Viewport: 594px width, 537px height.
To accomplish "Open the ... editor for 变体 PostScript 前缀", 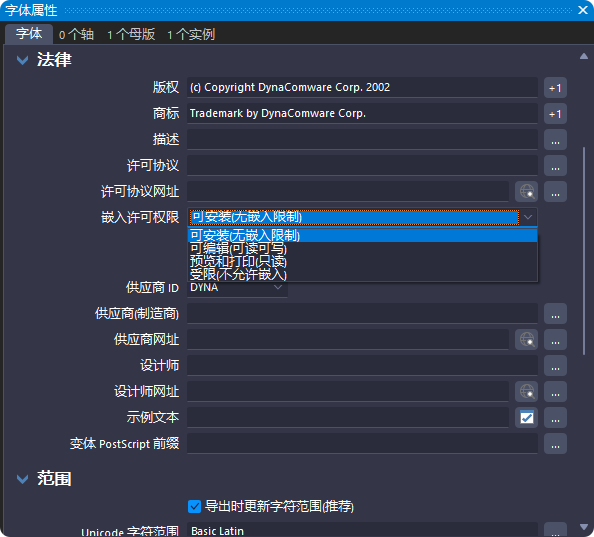I will [555, 443].
